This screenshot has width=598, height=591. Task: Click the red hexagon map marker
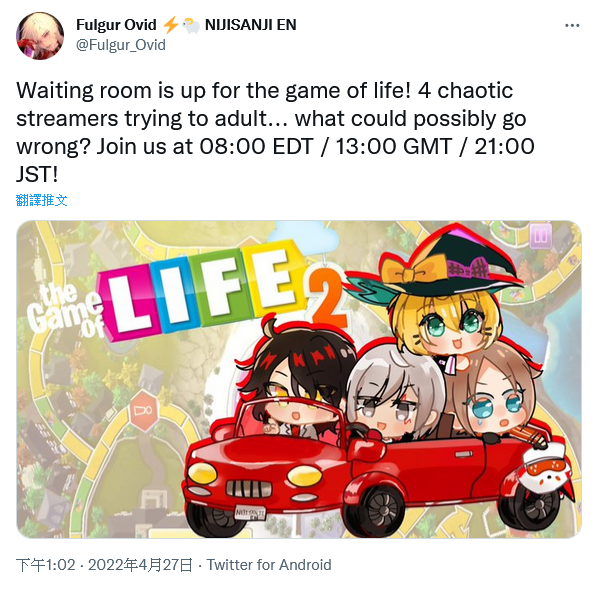point(144,411)
